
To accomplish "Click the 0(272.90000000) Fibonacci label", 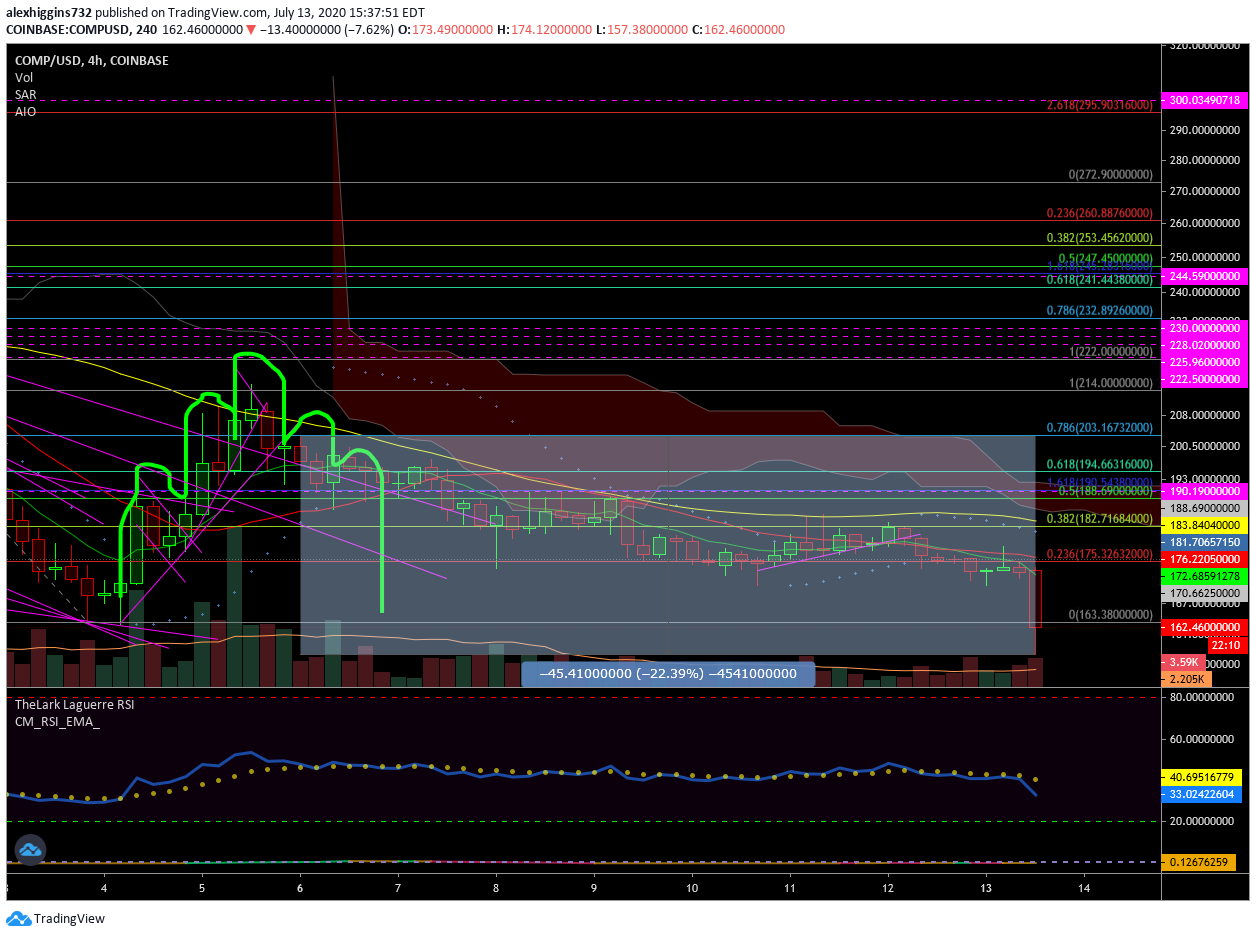I will (1111, 174).
